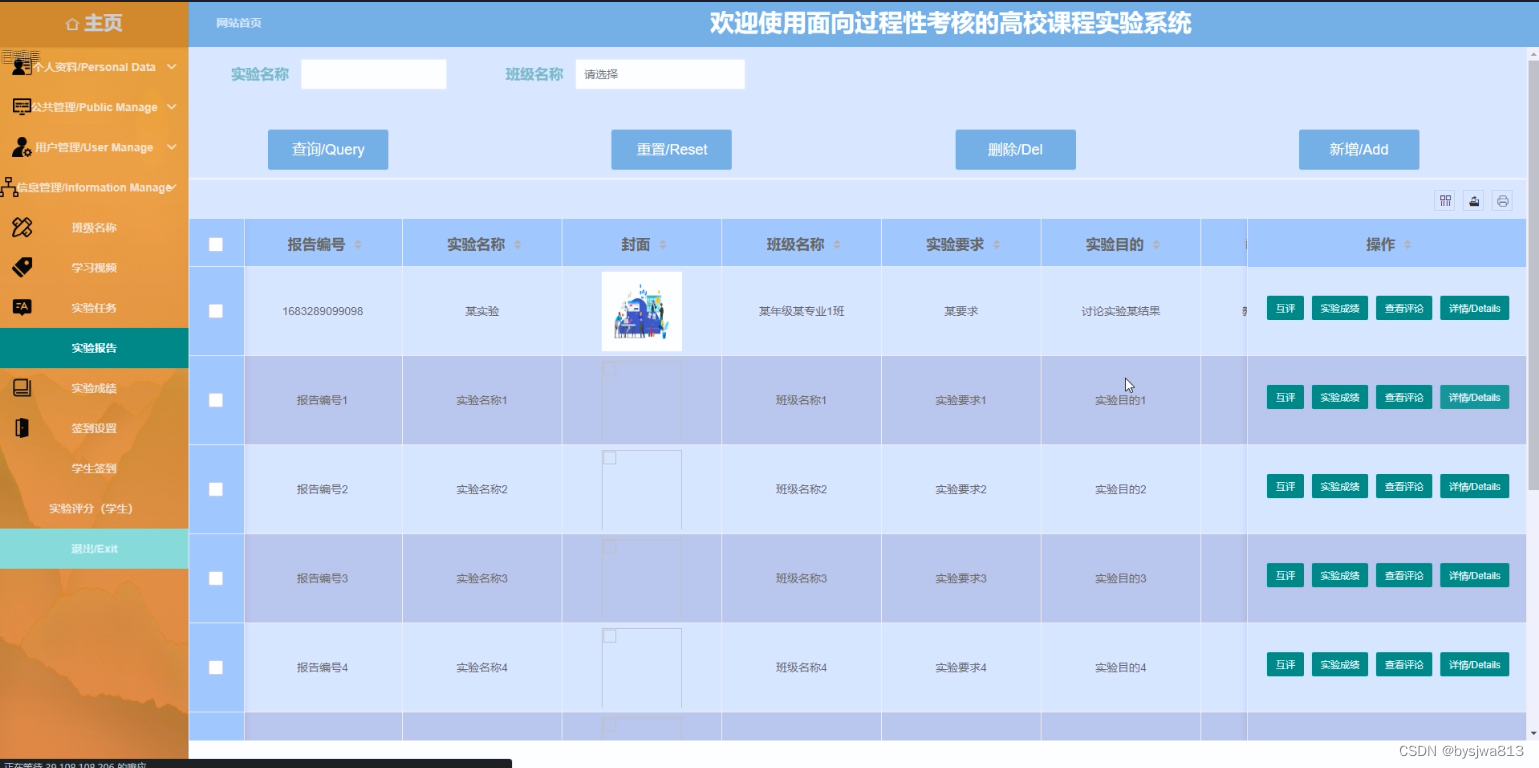Click the User Manage person-gear icon
1539x768 pixels.
[21, 147]
